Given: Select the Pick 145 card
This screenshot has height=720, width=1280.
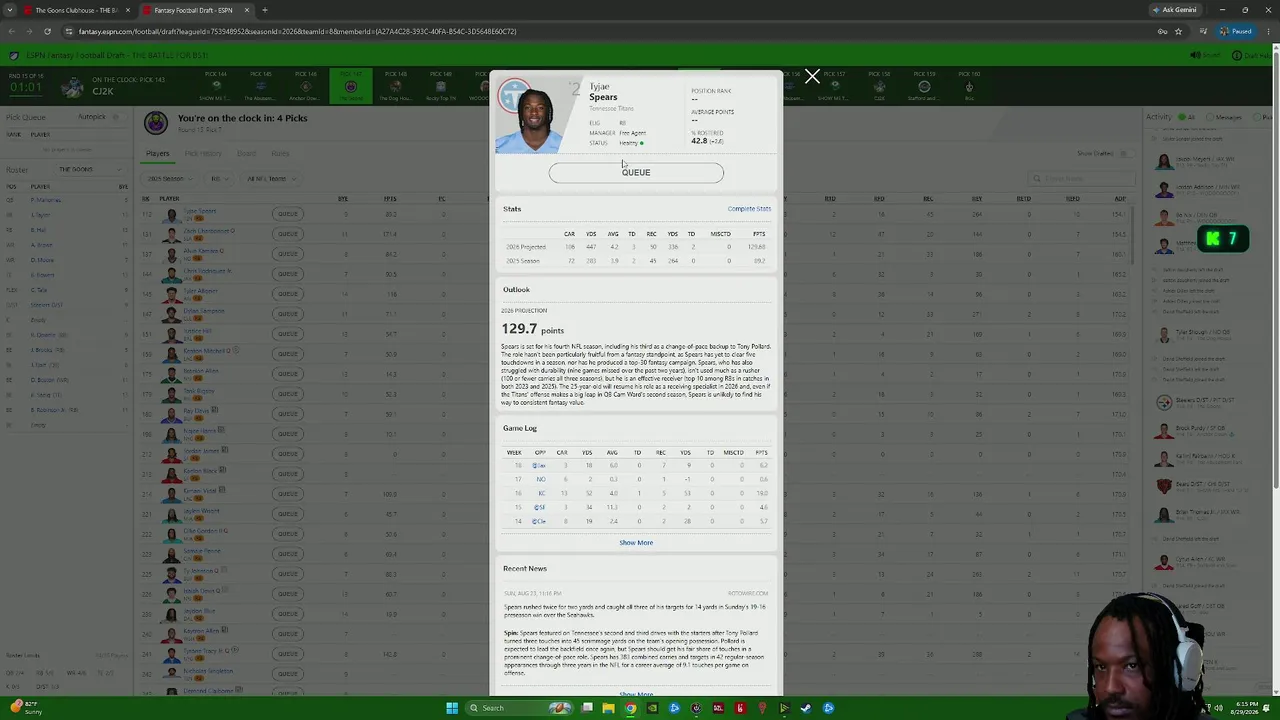Looking at the screenshot, I should [260, 86].
